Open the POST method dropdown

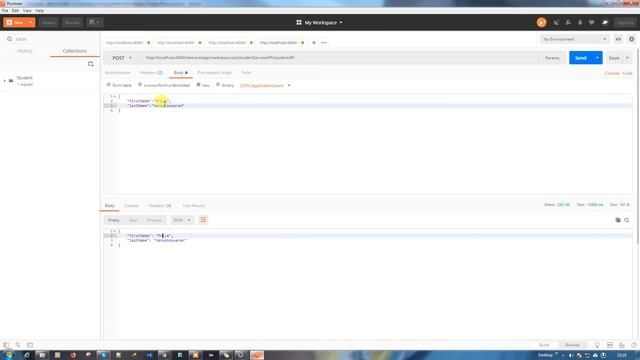click(122, 58)
